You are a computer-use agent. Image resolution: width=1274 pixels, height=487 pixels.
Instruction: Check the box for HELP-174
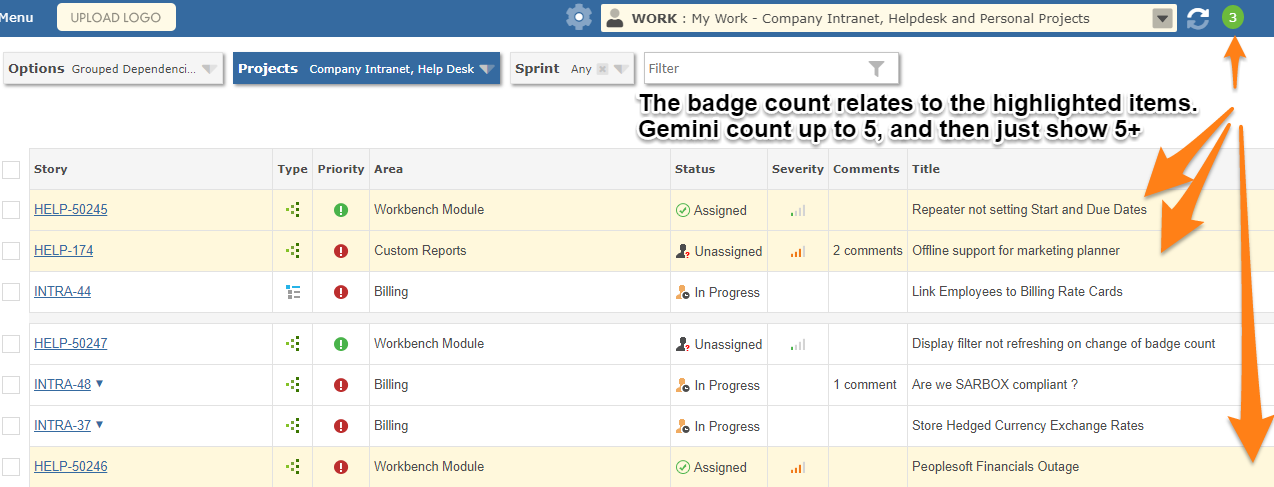[11, 251]
